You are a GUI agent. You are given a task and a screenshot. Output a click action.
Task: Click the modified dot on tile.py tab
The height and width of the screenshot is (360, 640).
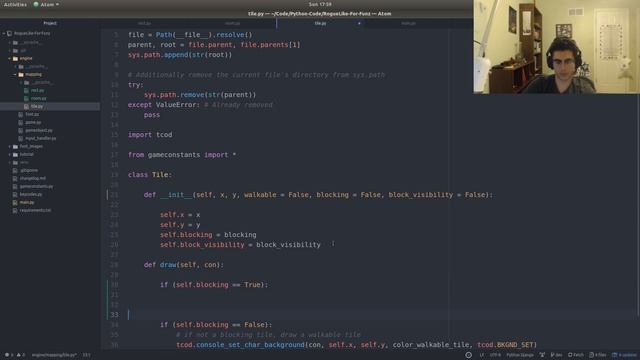tap(359, 23)
